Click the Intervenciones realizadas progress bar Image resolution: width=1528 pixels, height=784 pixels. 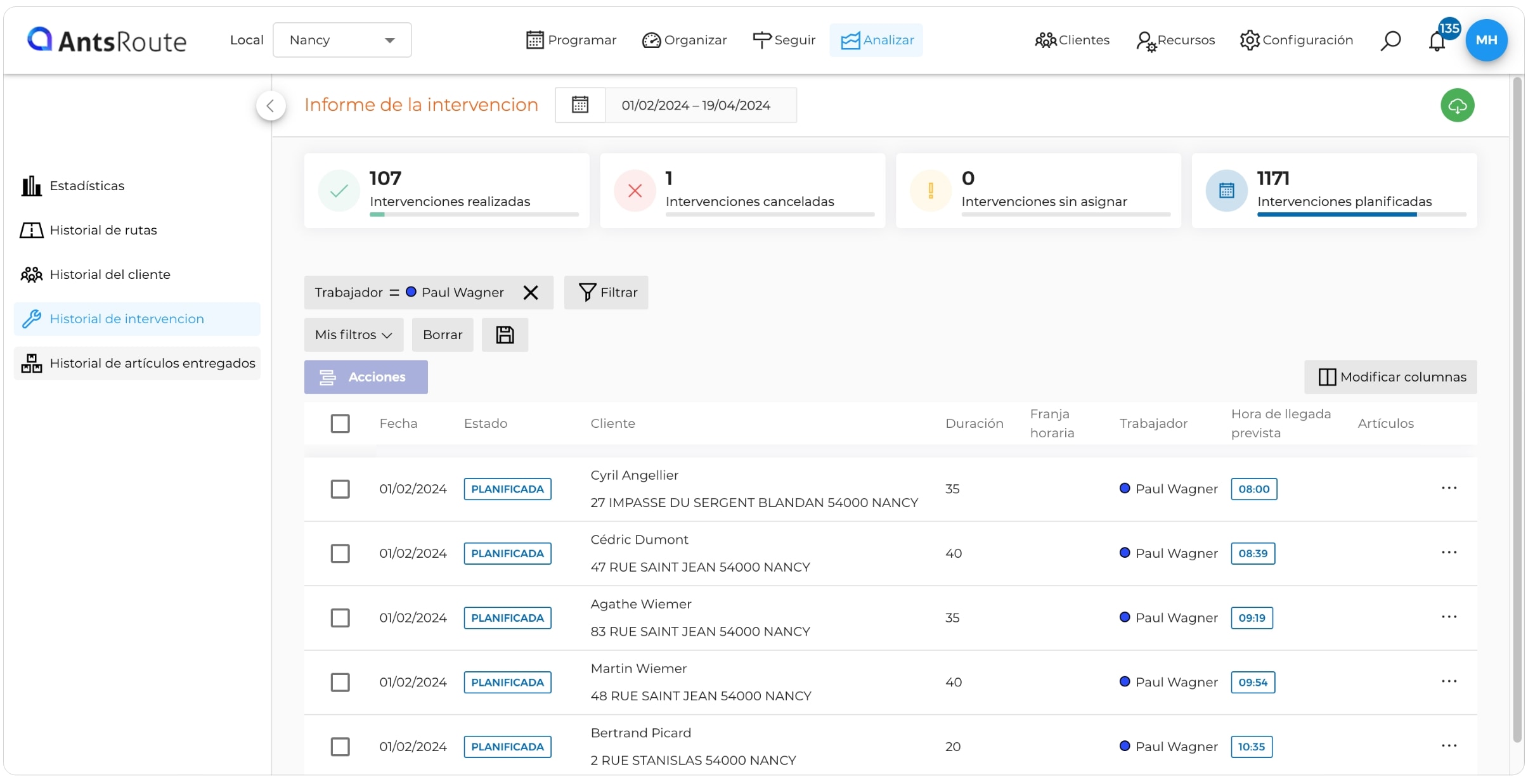(x=474, y=214)
